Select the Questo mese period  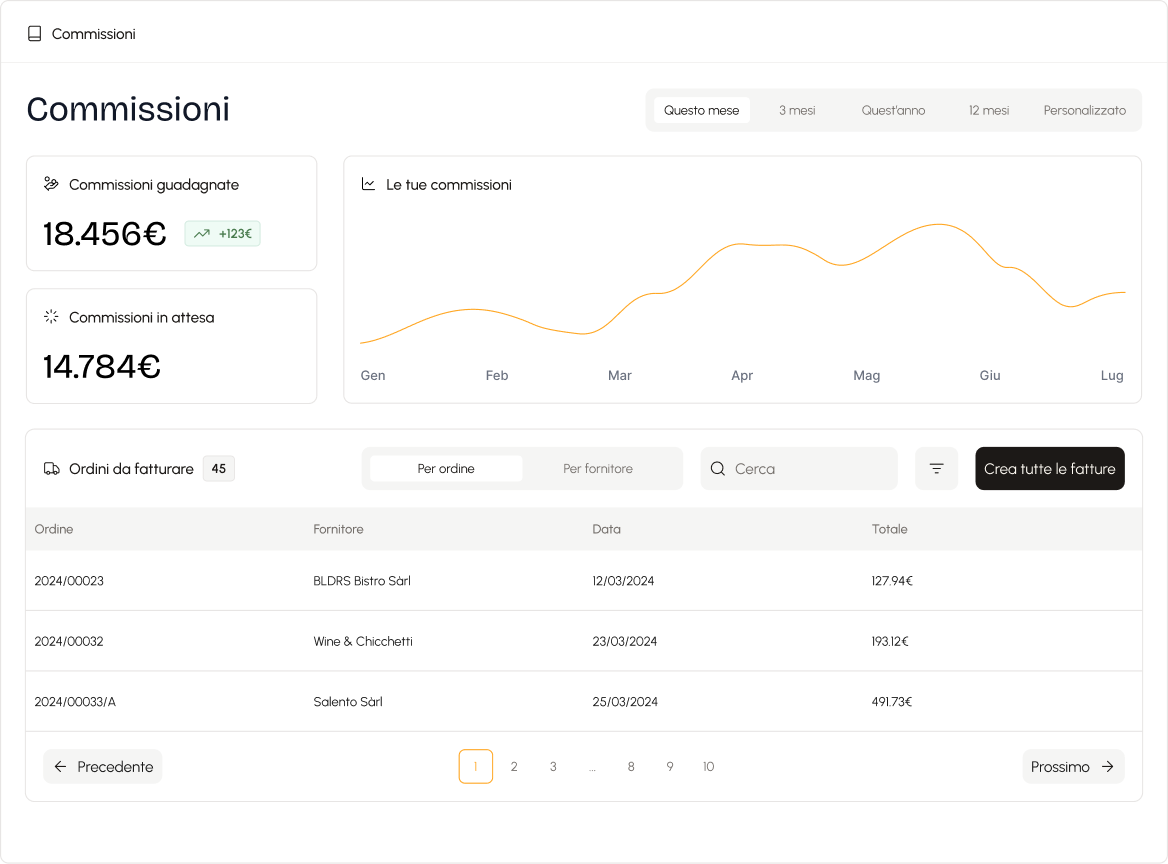pyautogui.click(x=701, y=110)
